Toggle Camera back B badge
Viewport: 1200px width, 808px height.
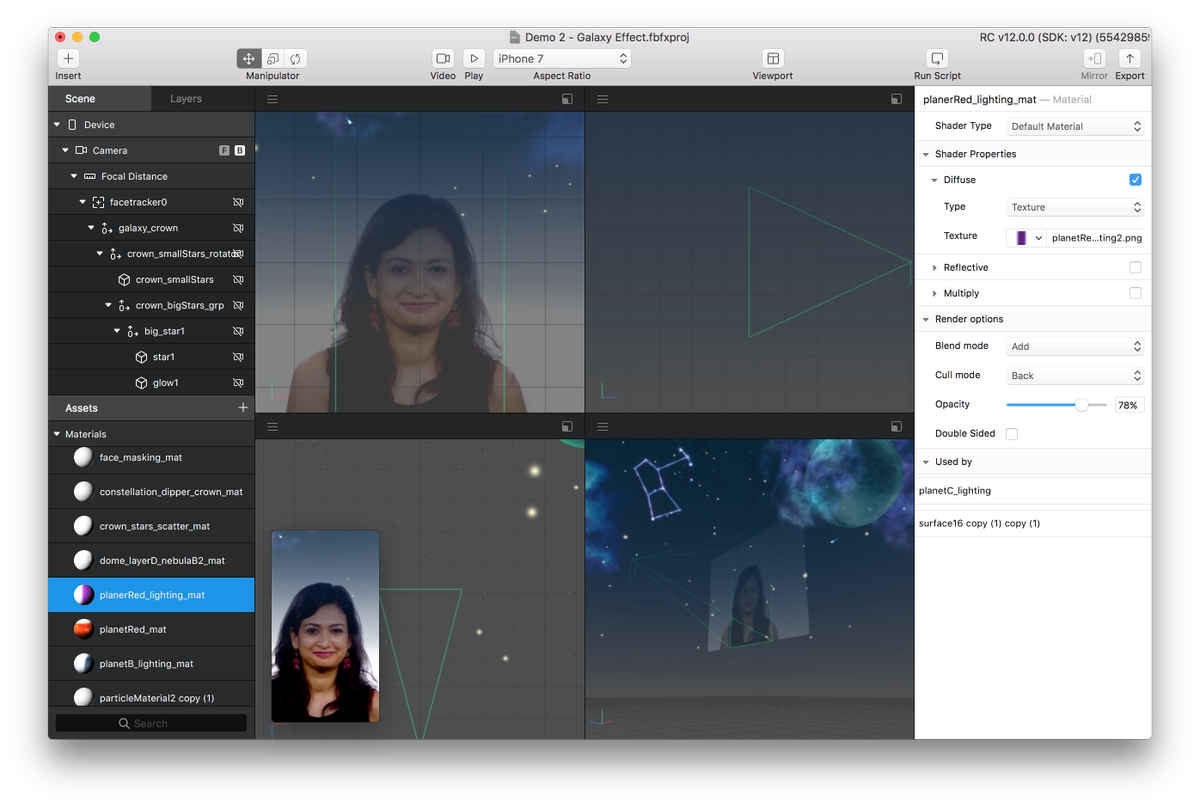(240, 151)
